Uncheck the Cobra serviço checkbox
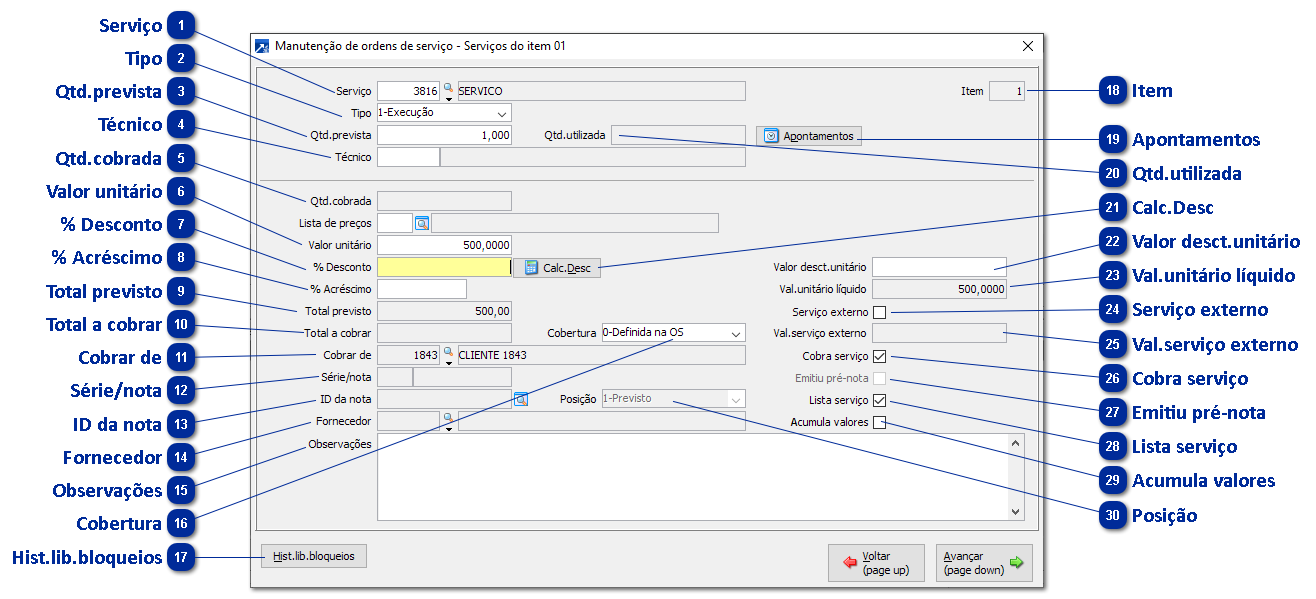Viewport: 1316px width, 599px height. click(880, 356)
